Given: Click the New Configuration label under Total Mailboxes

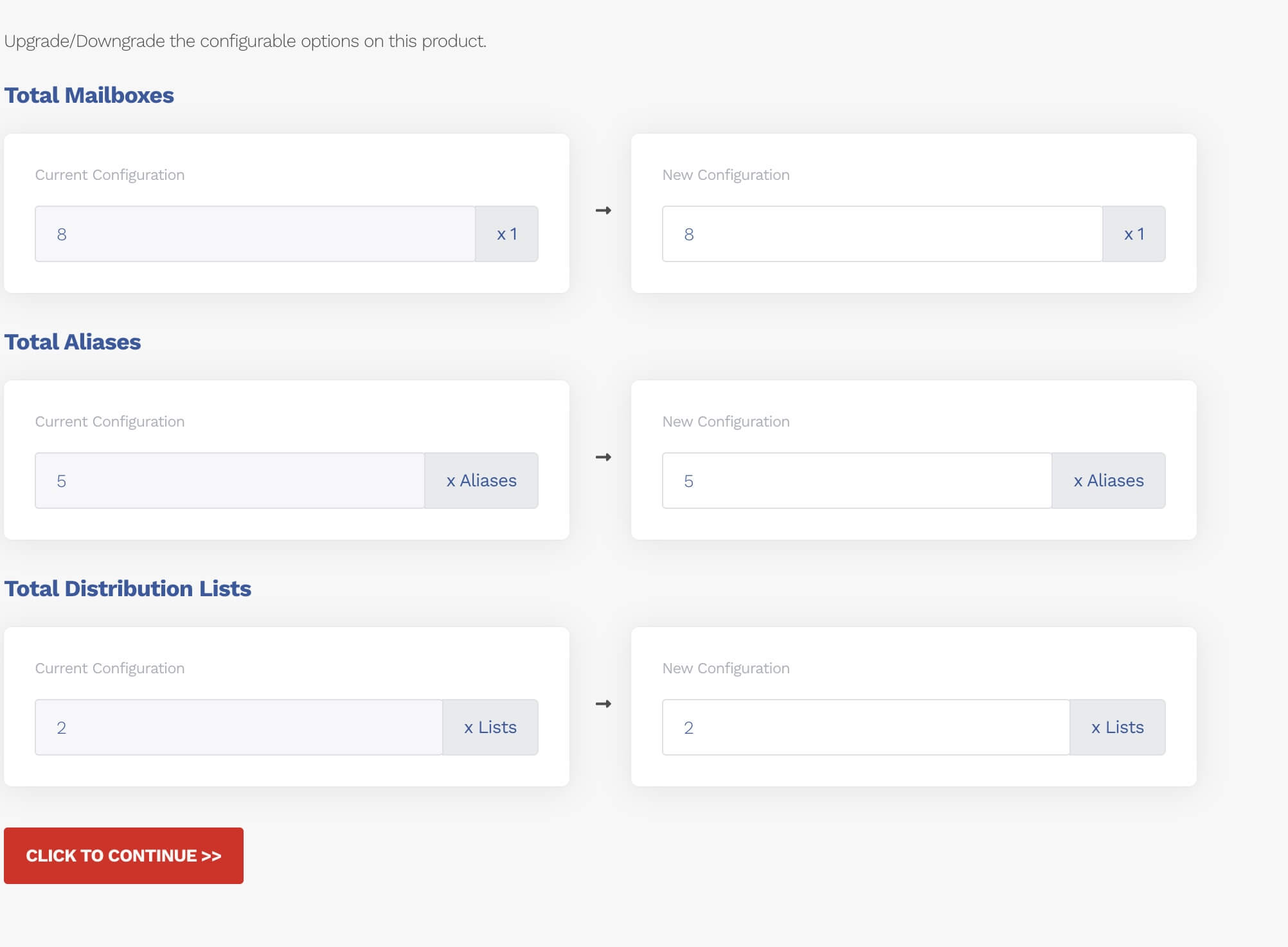Looking at the screenshot, I should pos(726,175).
